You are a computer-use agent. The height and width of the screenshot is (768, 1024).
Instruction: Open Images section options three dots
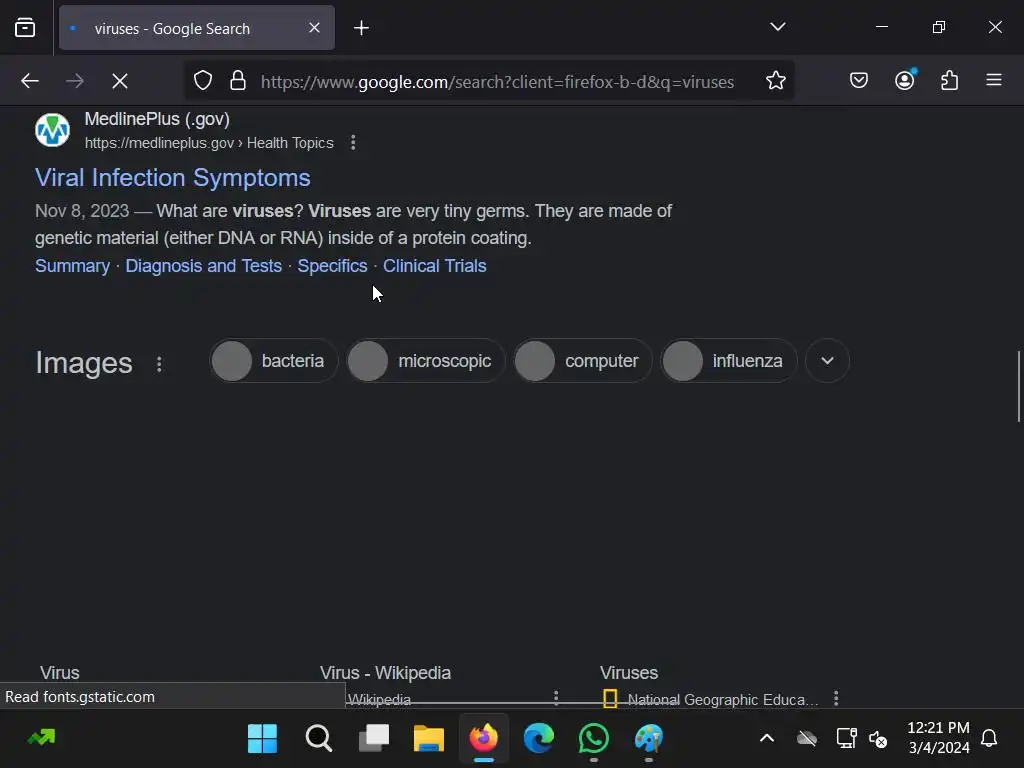pos(159,364)
